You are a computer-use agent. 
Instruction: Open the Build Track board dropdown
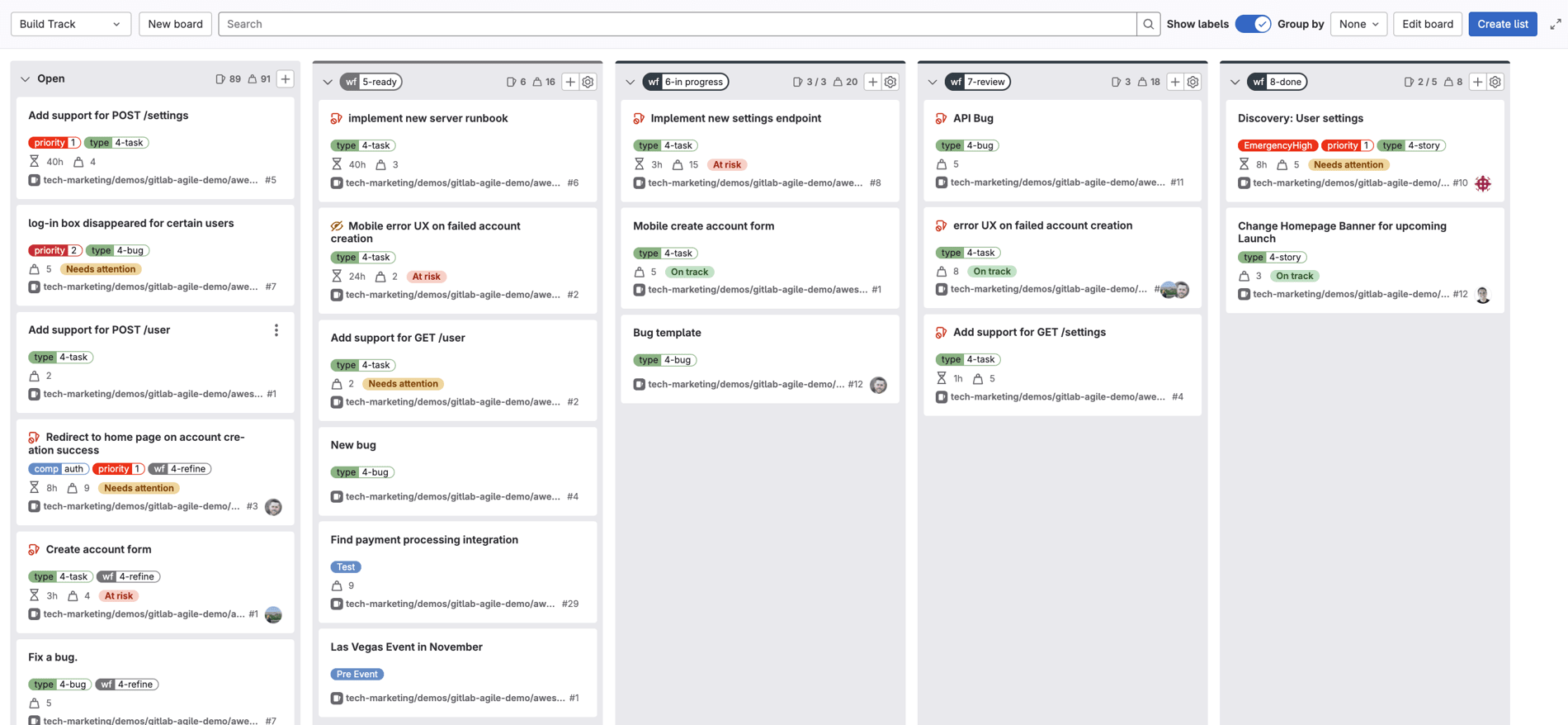[71, 24]
